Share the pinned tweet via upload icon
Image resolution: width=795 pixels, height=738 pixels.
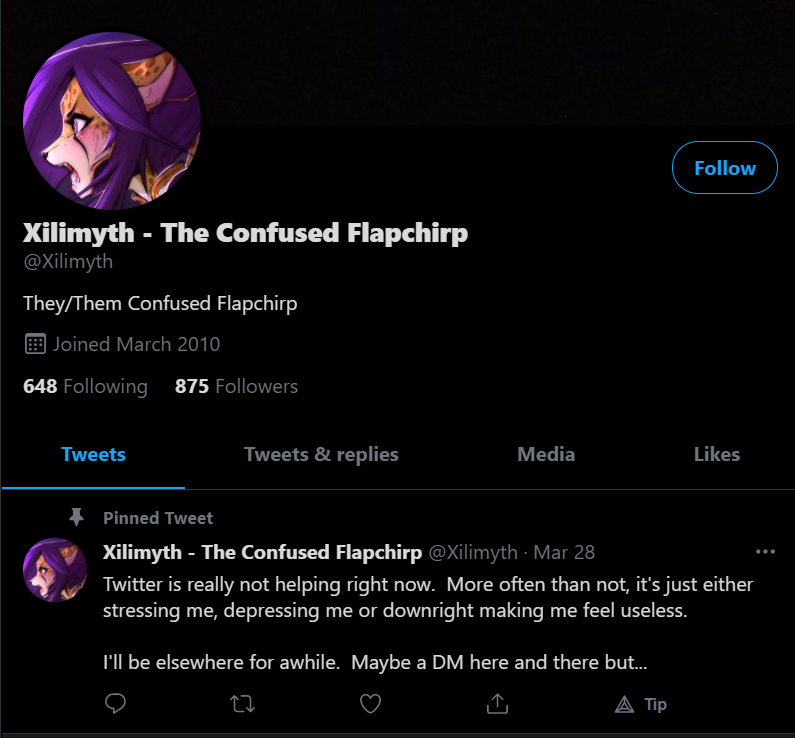[497, 704]
